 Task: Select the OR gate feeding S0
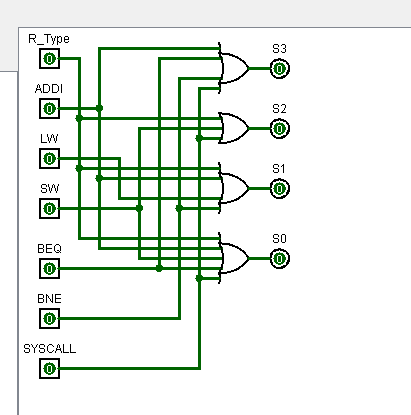click(233, 258)
